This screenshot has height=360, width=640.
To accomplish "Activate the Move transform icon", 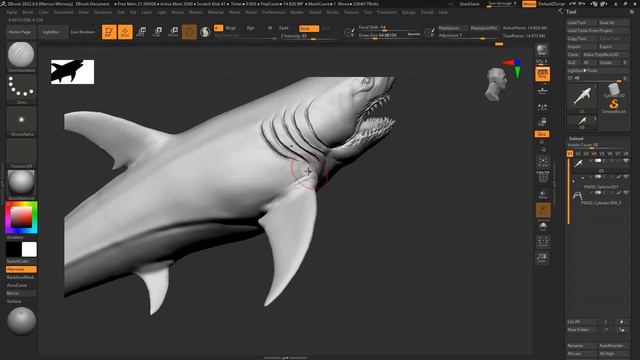I will (x=141, y=32).
